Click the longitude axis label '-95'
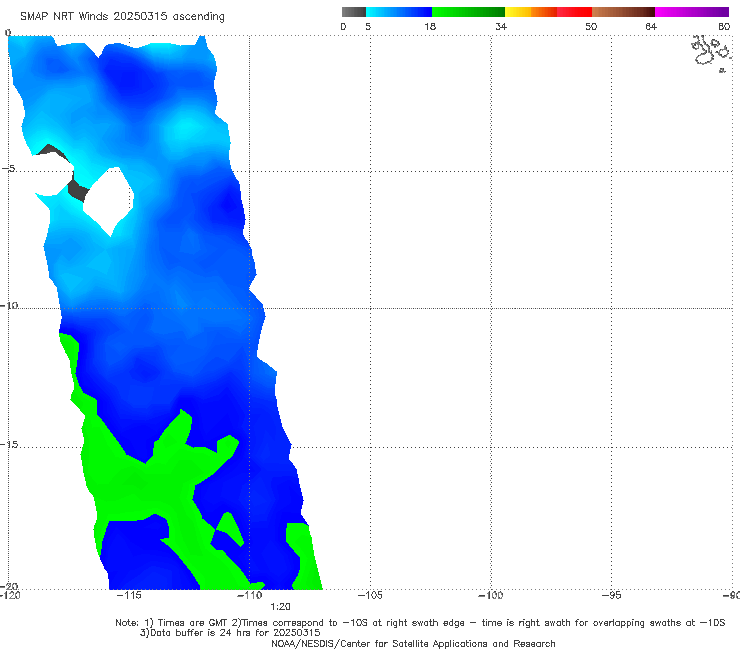 point(612,595)
